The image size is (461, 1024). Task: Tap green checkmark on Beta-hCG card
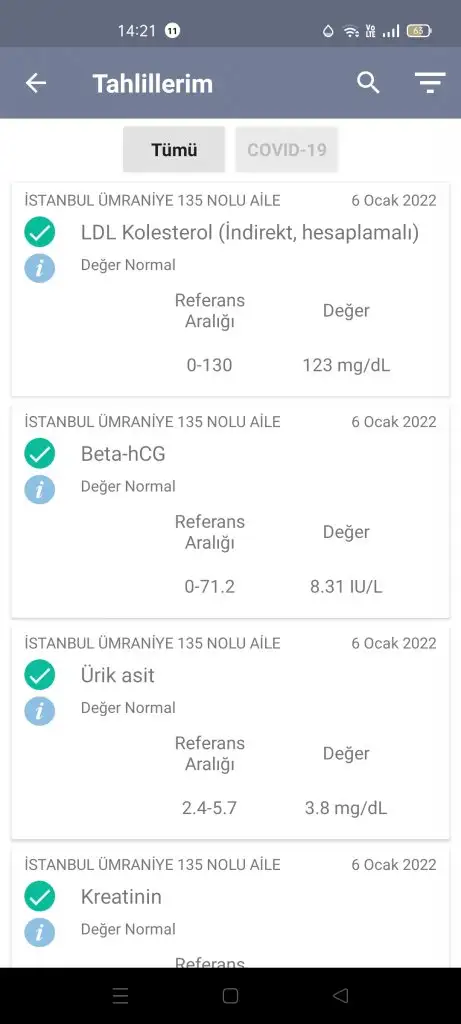[40, 454]
